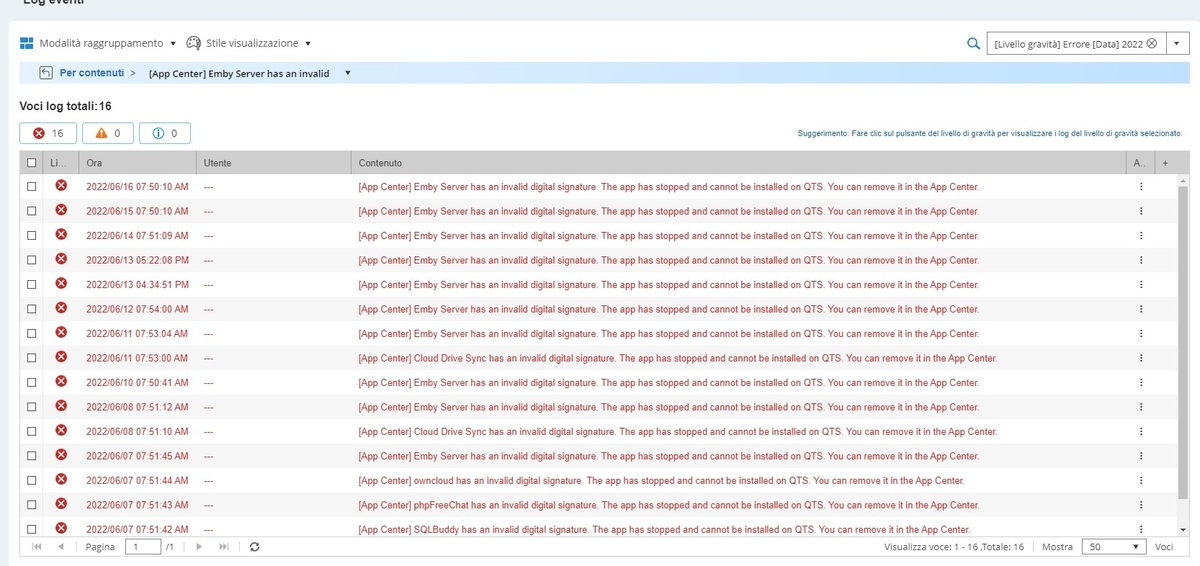Filter by information severity showing 0
The image size is (1200, 566).
(x=164, y=133)
